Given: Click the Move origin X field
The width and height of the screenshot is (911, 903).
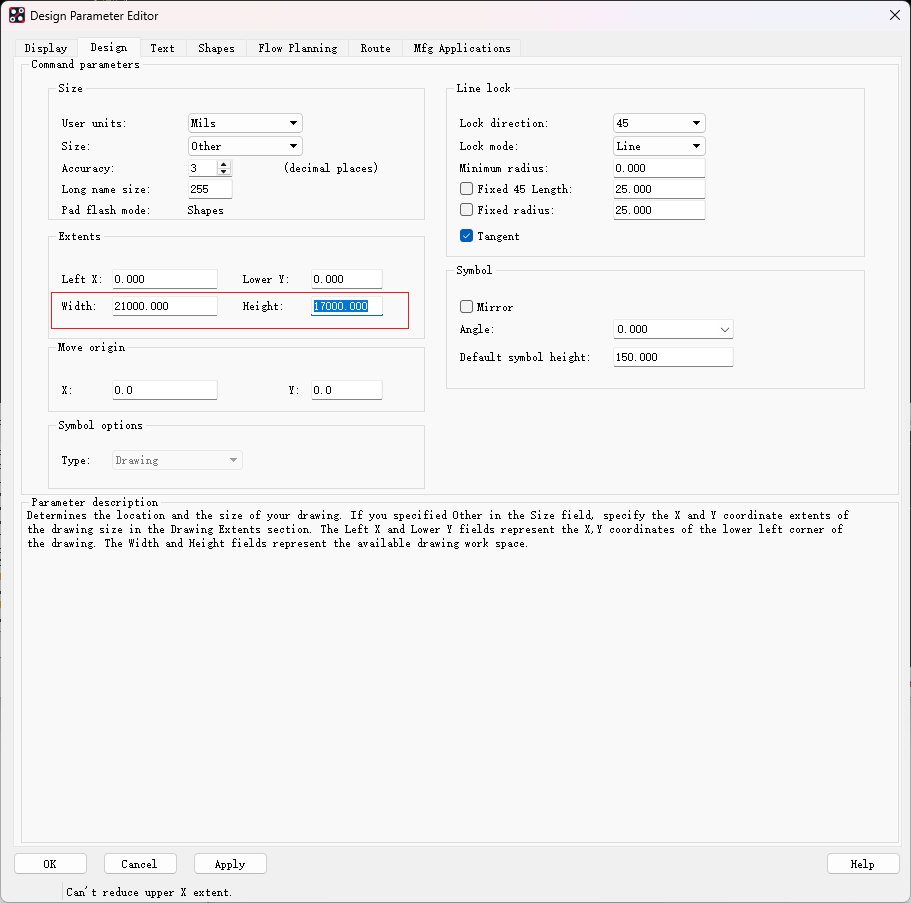Looking at the screenshot, I should click(165, 390).
